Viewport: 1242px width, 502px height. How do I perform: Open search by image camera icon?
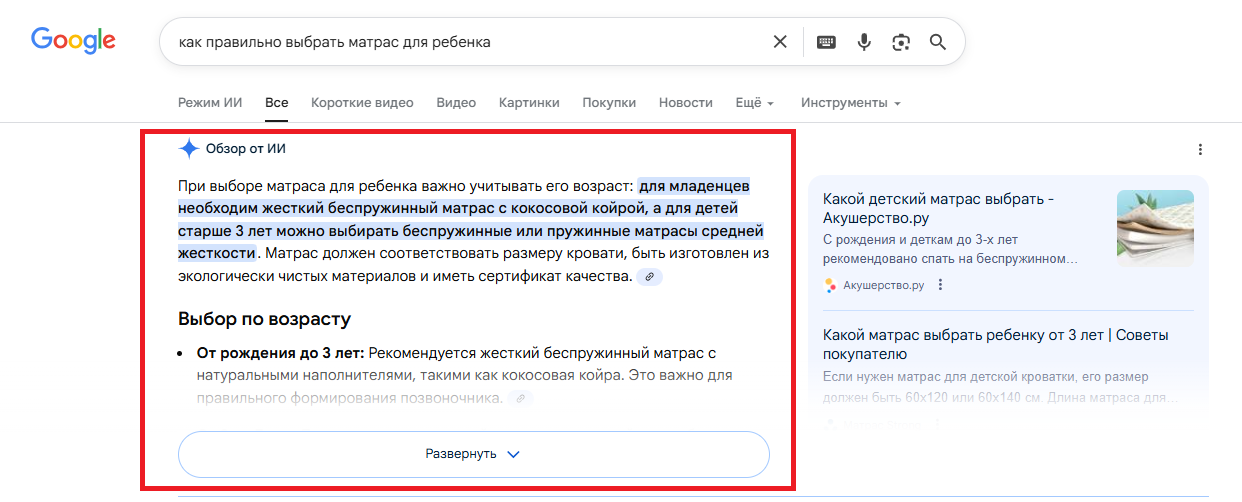901,42
